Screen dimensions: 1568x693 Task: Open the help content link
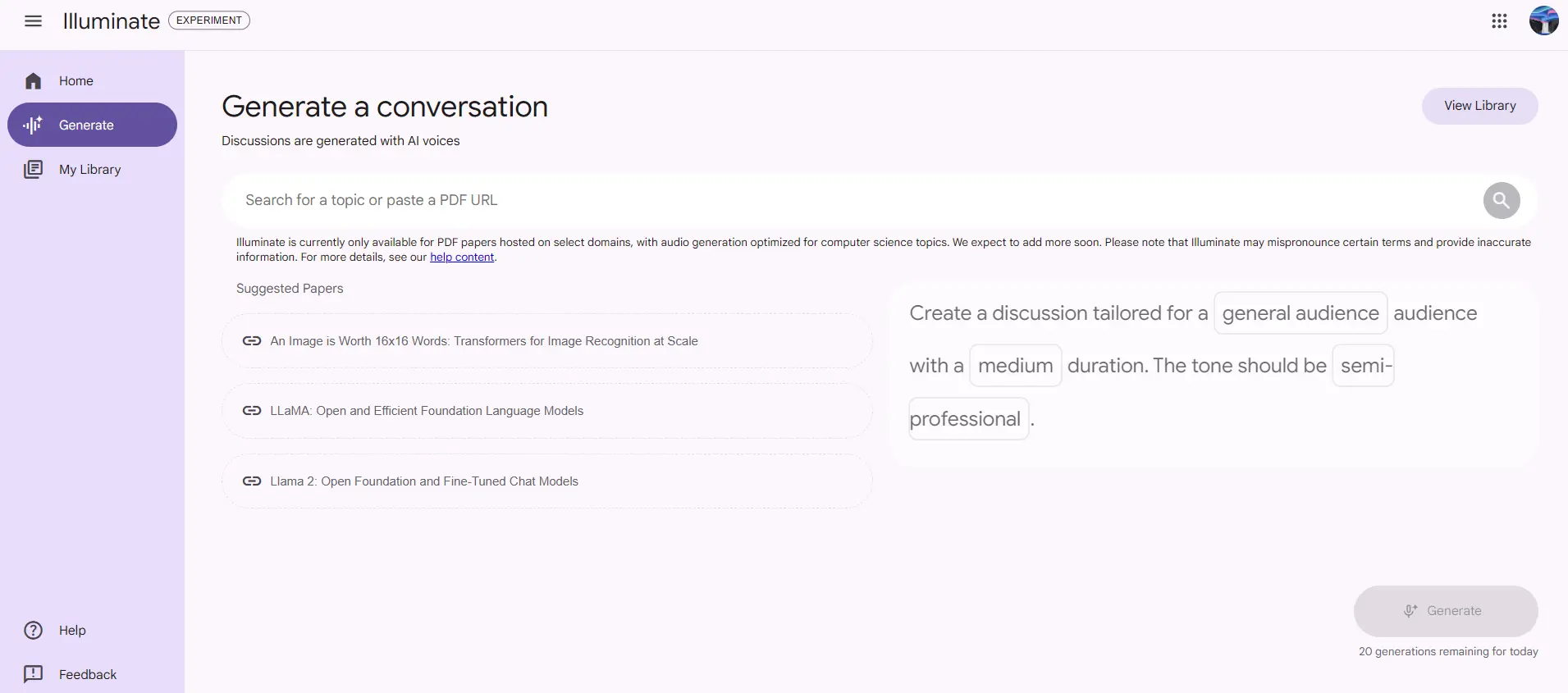coord(462,258)
